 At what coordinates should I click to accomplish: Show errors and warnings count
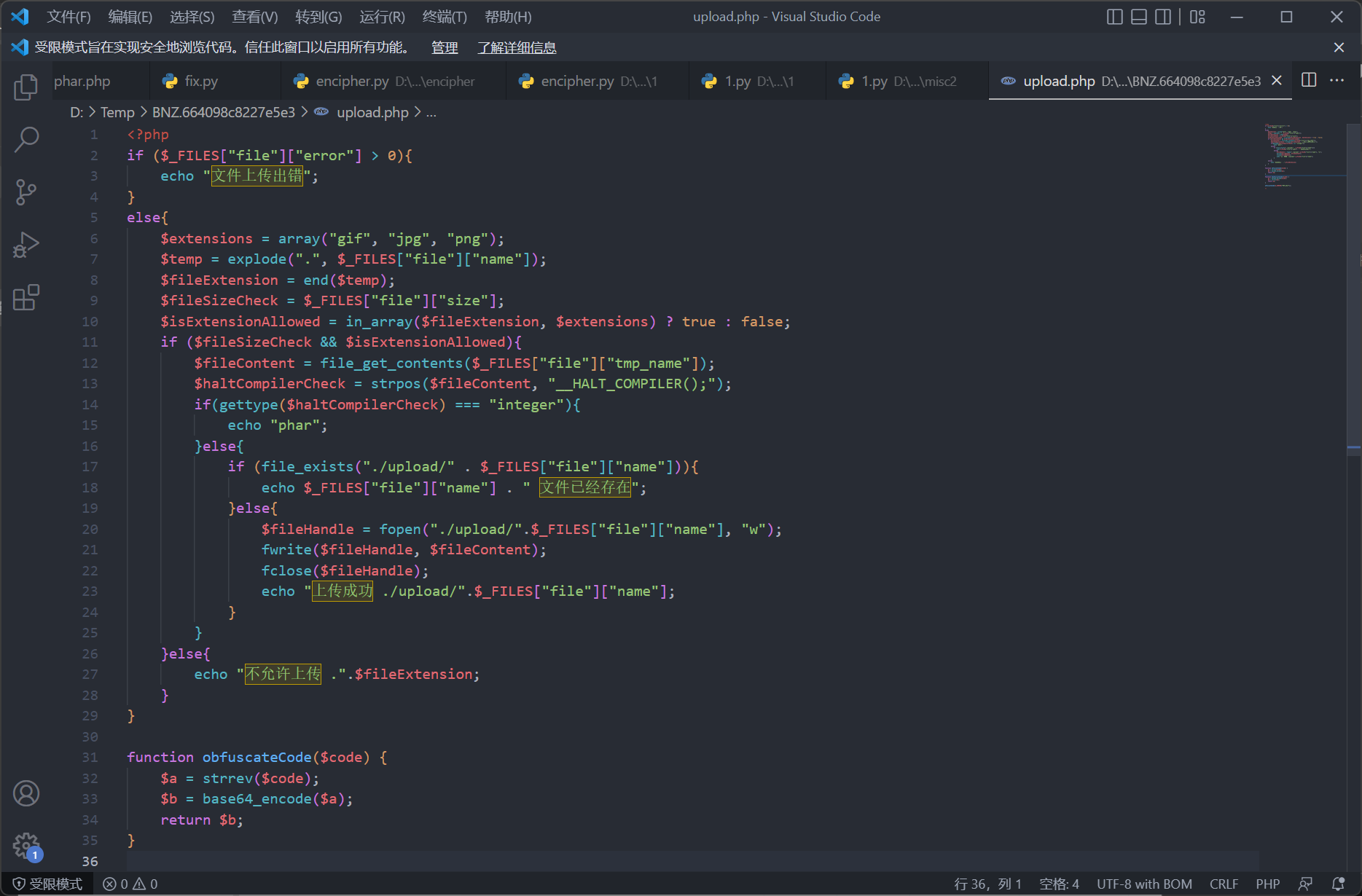pos(130,884)
